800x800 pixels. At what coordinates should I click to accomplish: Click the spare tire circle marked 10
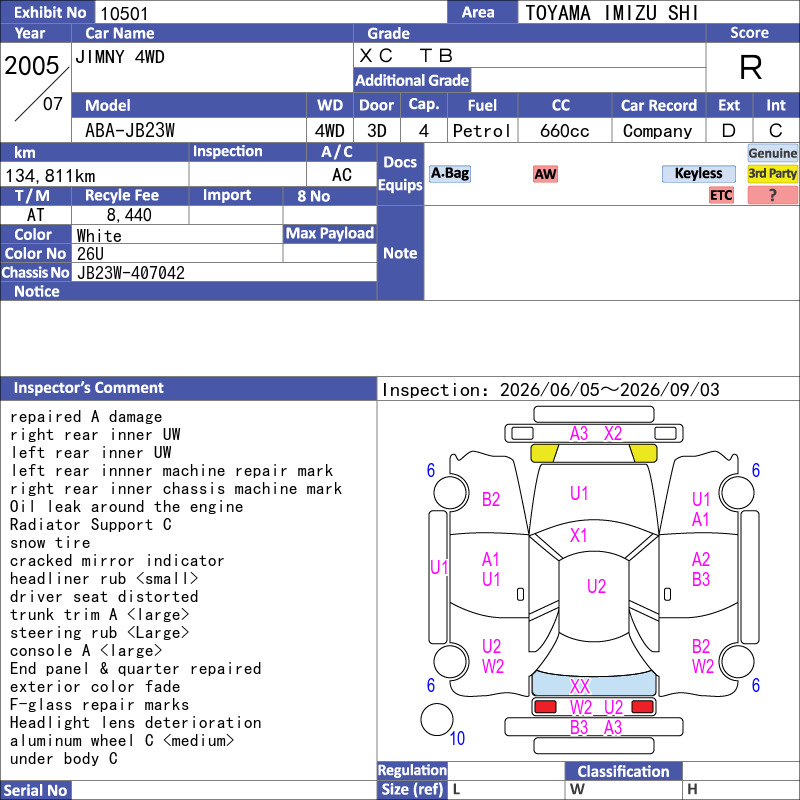pos(437,719)
